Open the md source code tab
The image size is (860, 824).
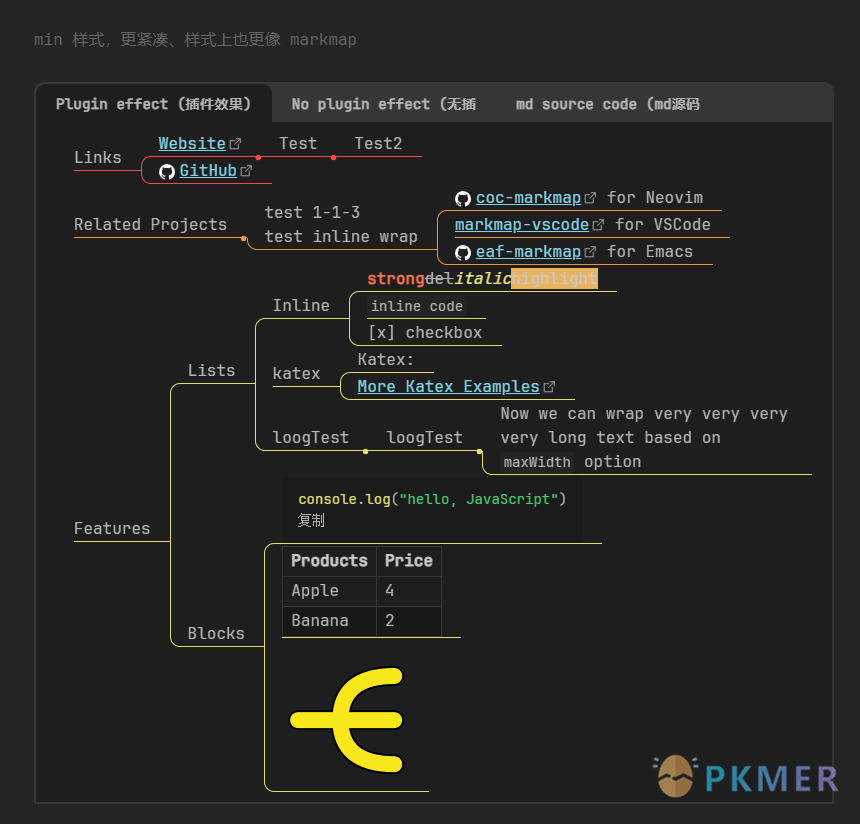point(607,104)
